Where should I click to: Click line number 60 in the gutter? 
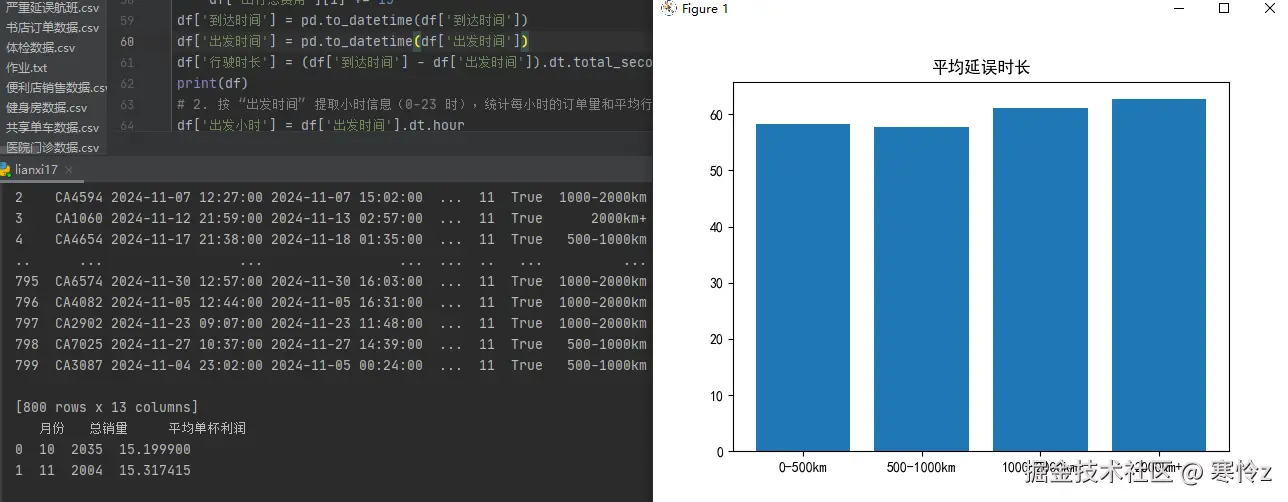(x=126, y=41)
